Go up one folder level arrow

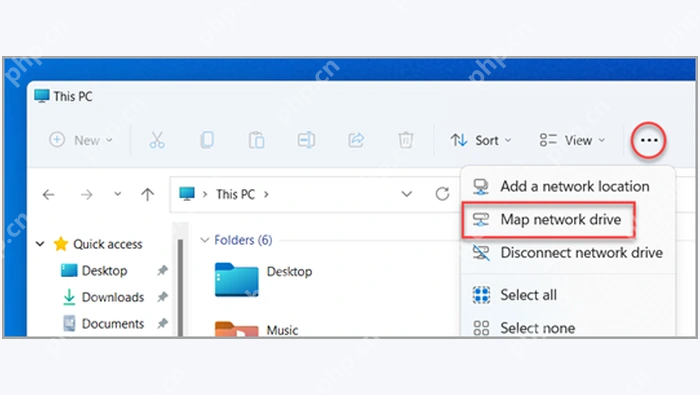[147, 194]
